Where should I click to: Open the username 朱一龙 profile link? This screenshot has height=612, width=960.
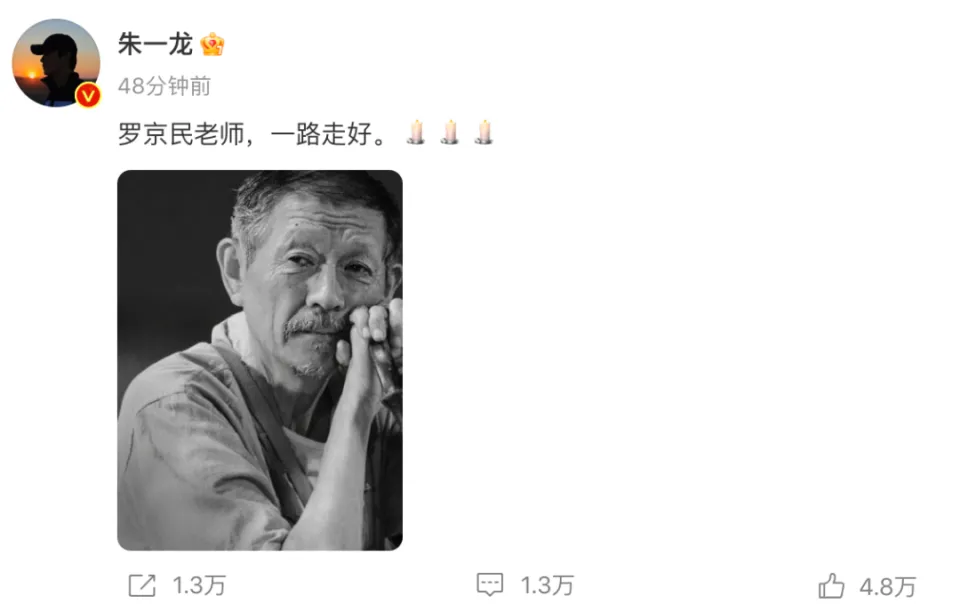(155, 44)
